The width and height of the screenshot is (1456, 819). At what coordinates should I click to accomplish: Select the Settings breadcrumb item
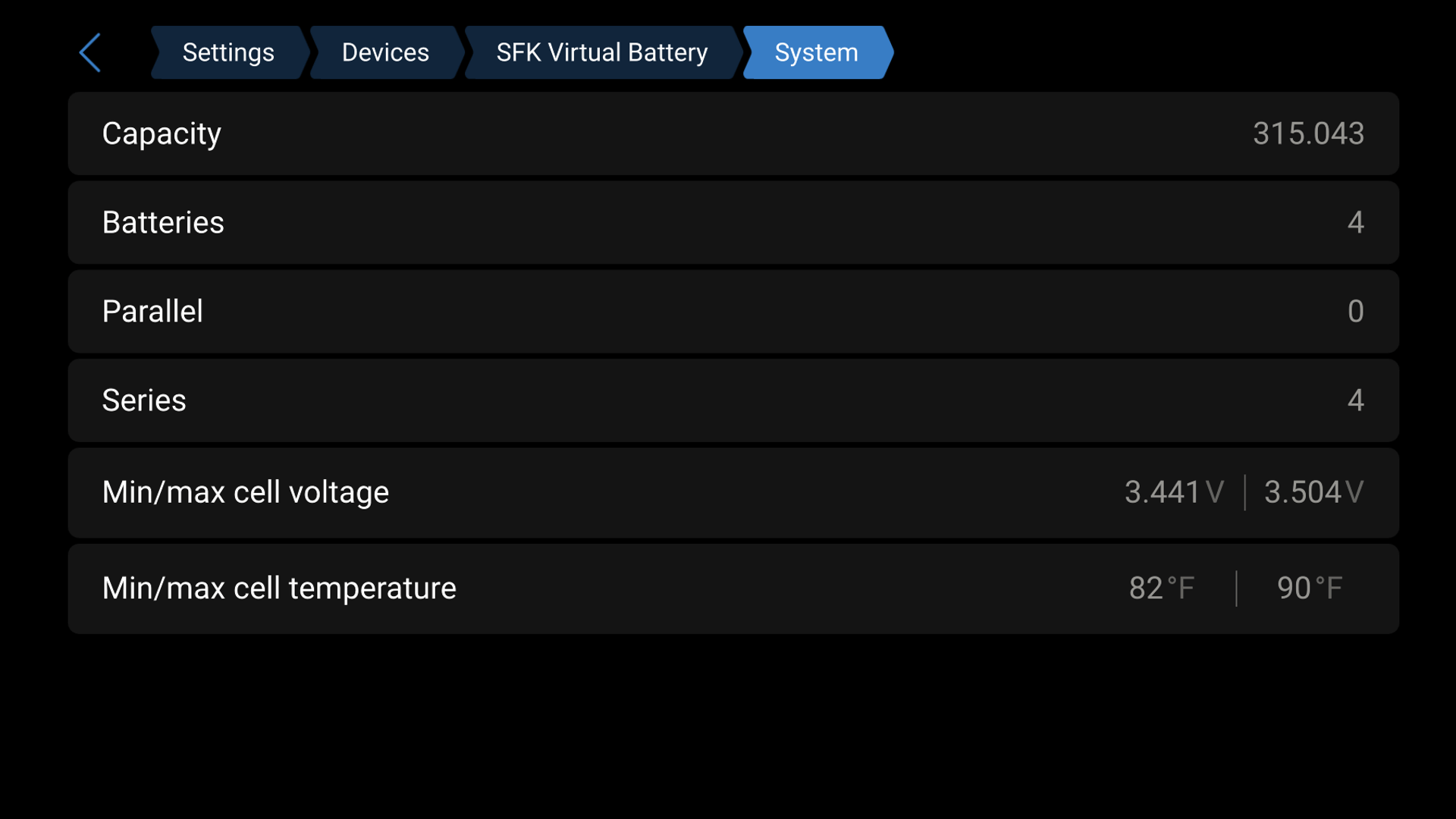click(x=227, y=52)
